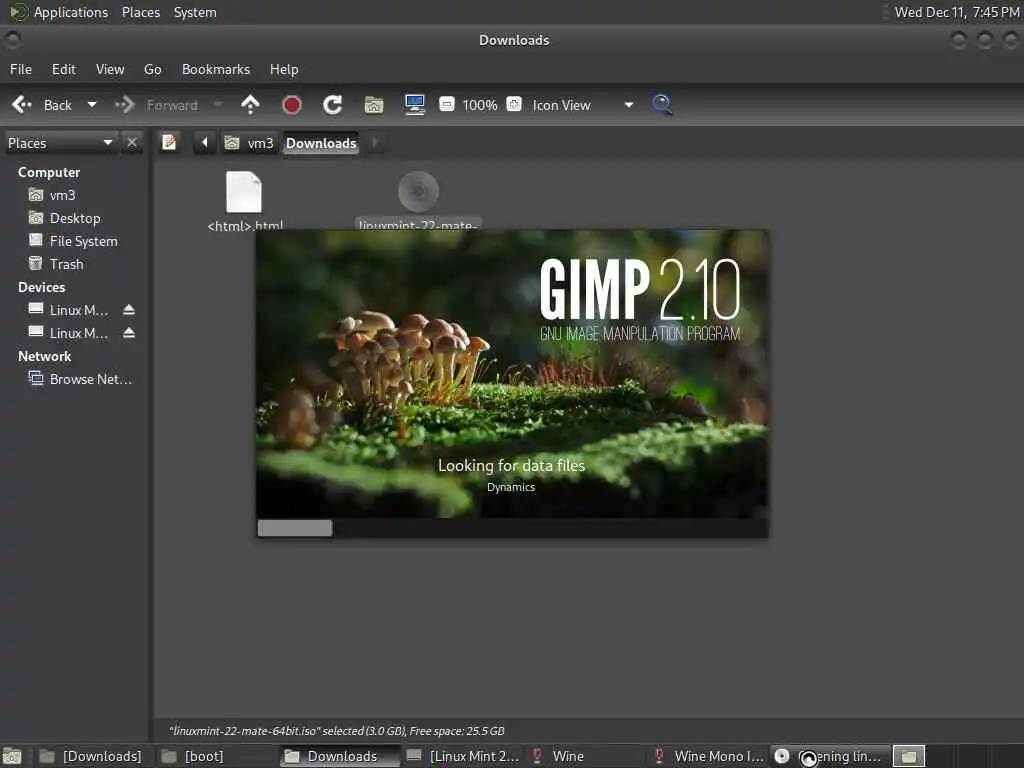Switch to Wine Mono I... taskbar window
The width and height of the screenshot is (1024, 768).
pos(709,756)
